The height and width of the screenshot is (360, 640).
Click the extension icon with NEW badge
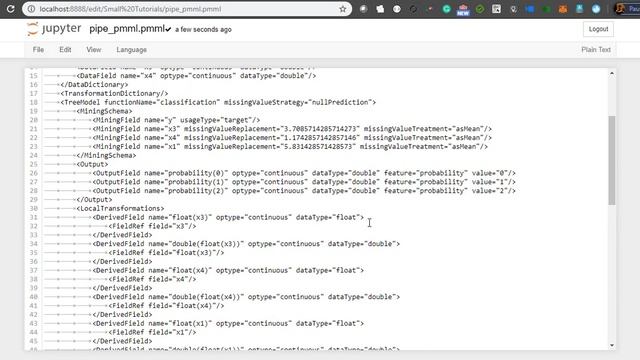463,9
